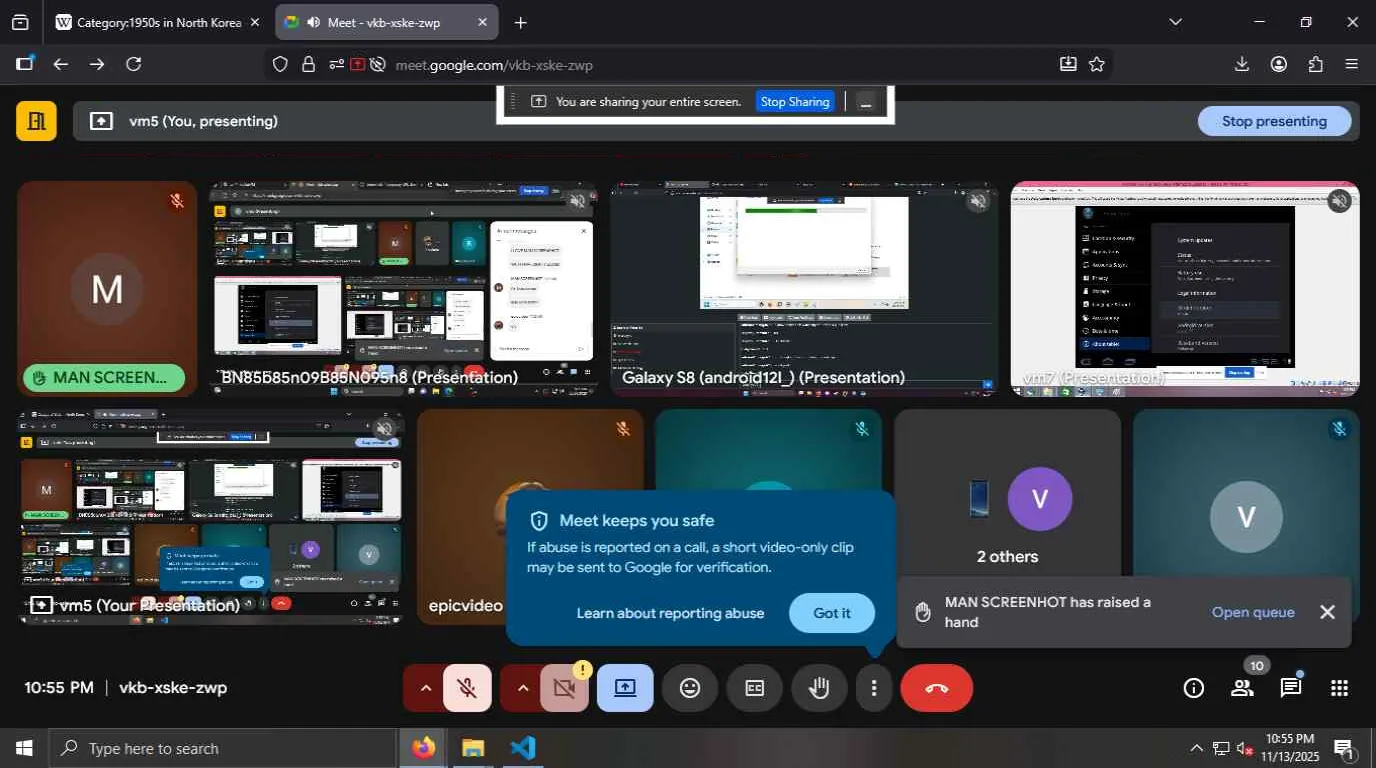
Task: Open Windows Start menu
Action: pyautogui.click(x=24, y=748)
